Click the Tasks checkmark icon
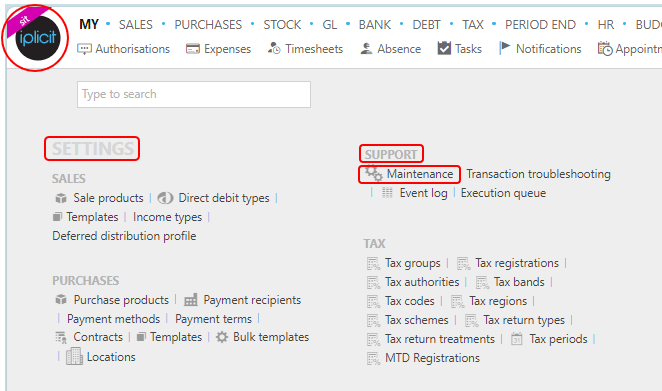The height and width of the screenshot is (391, 662). (x=444, y=48)
